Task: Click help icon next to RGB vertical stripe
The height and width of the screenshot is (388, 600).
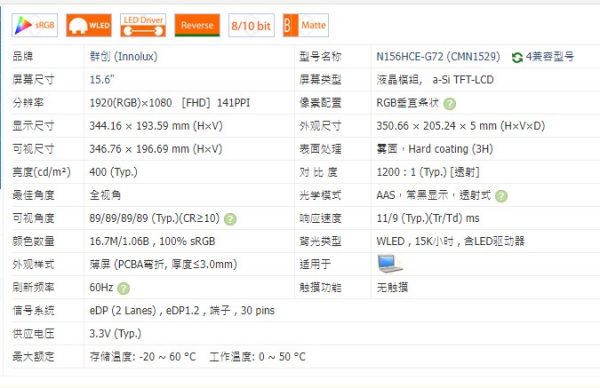Action: (x=450, y=104)
